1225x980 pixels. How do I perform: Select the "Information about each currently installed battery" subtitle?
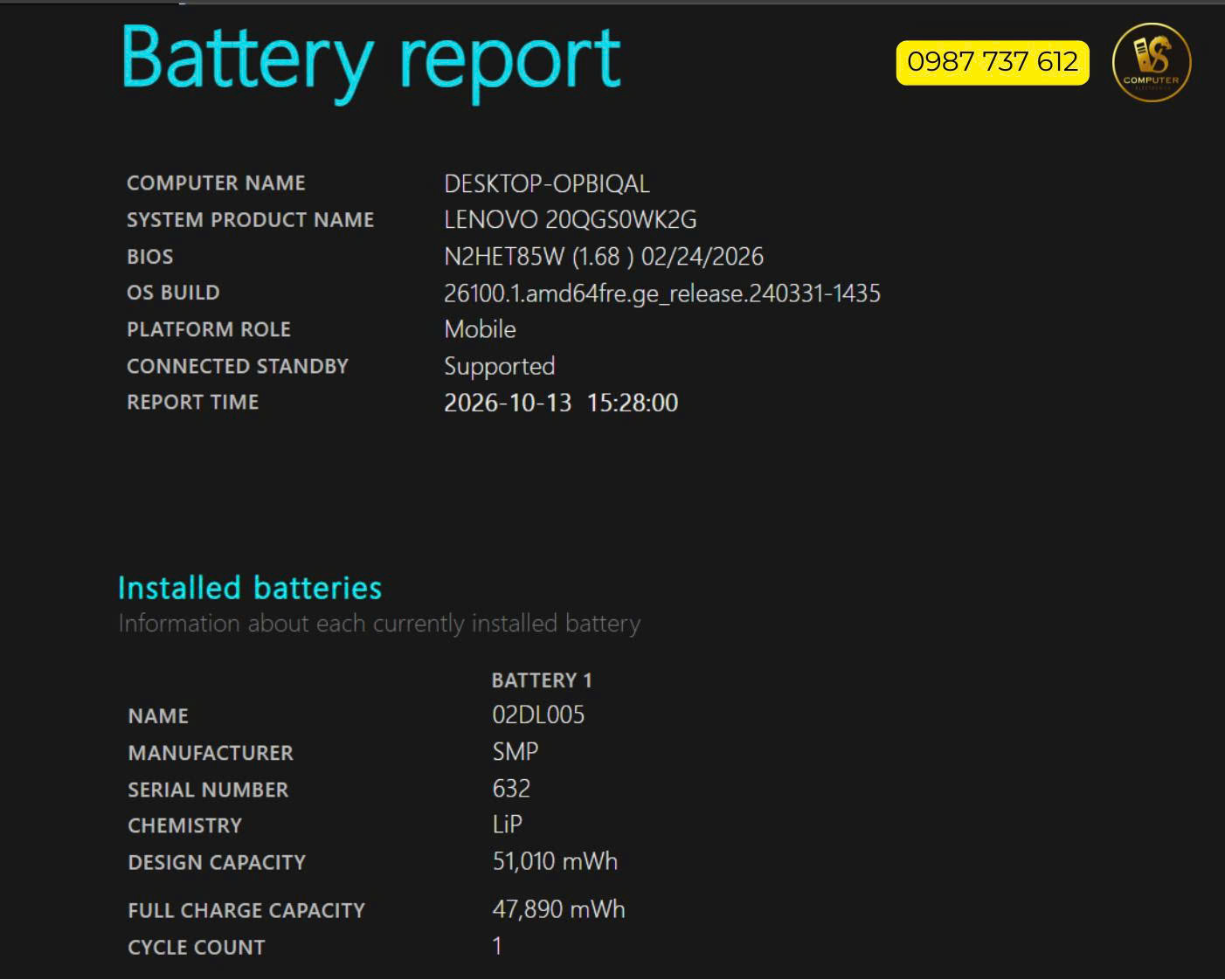(x=379, y=624)
